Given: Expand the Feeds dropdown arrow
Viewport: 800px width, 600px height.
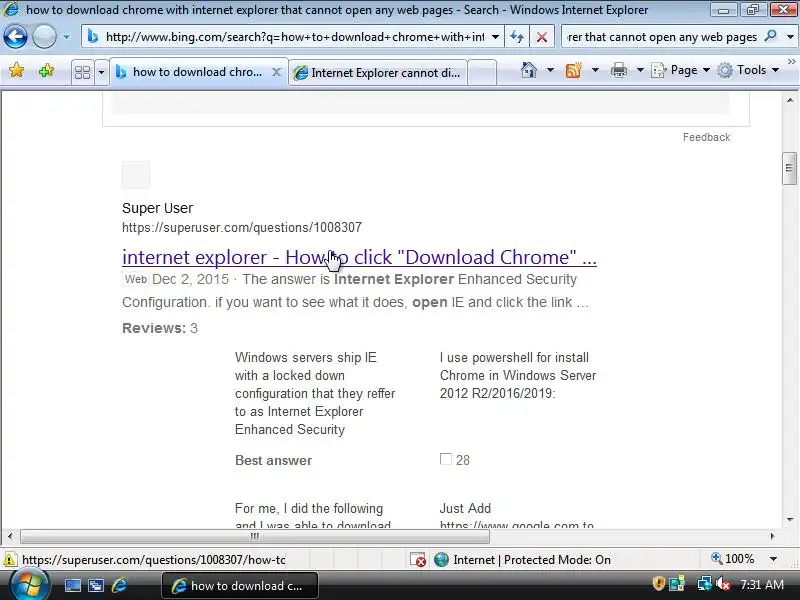Looking at the screenshot, I should 595,70.
